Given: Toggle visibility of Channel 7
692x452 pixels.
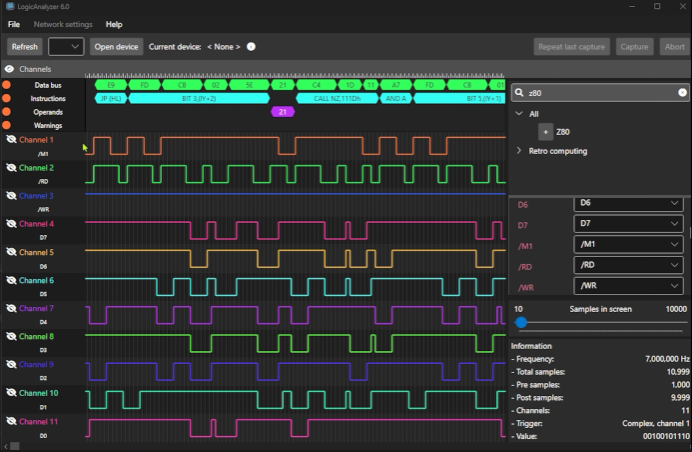Looking at the screenshot, I should coord(11,309).
